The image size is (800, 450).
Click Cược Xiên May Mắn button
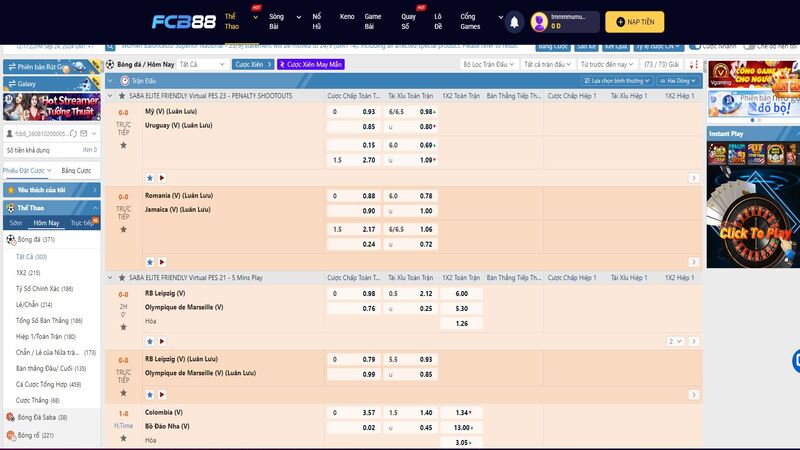[311, 64]
